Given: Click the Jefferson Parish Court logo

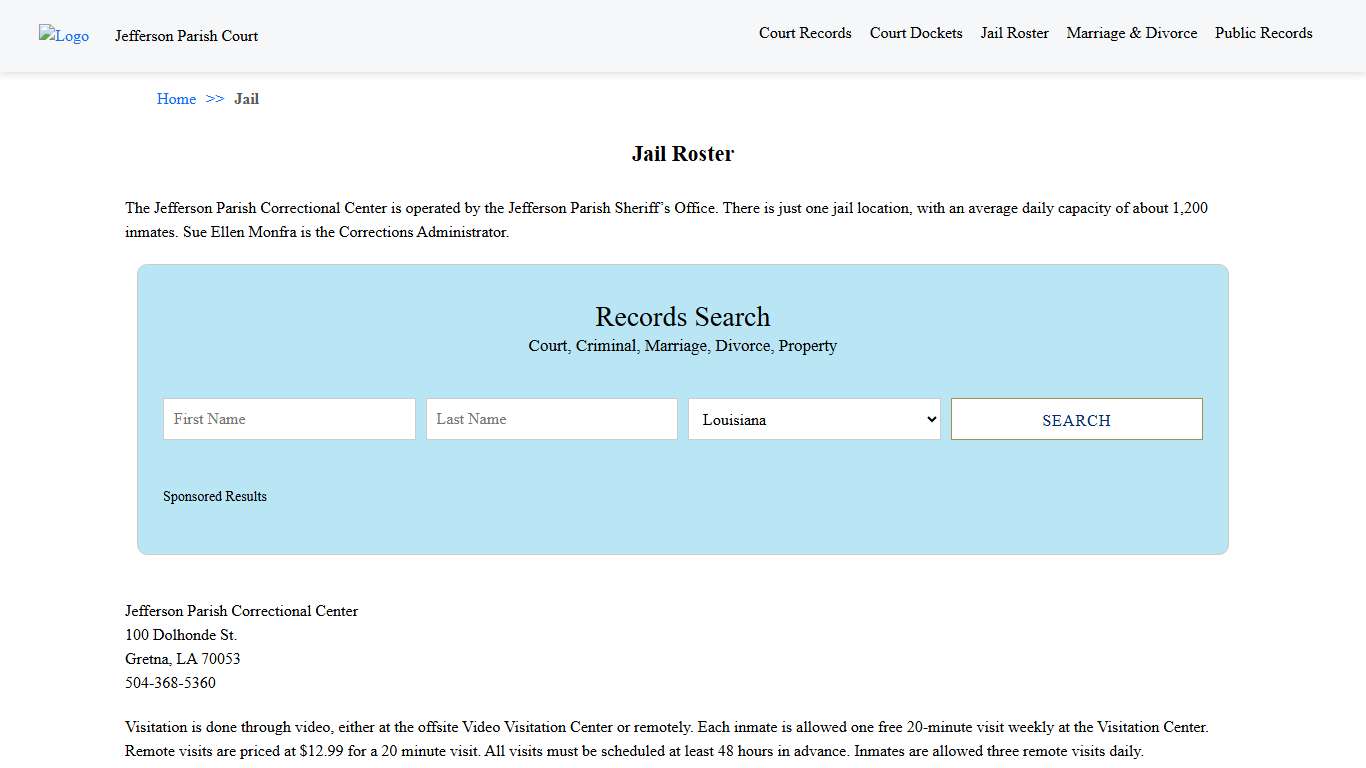Looking at the screenshot, I should 63,36.
